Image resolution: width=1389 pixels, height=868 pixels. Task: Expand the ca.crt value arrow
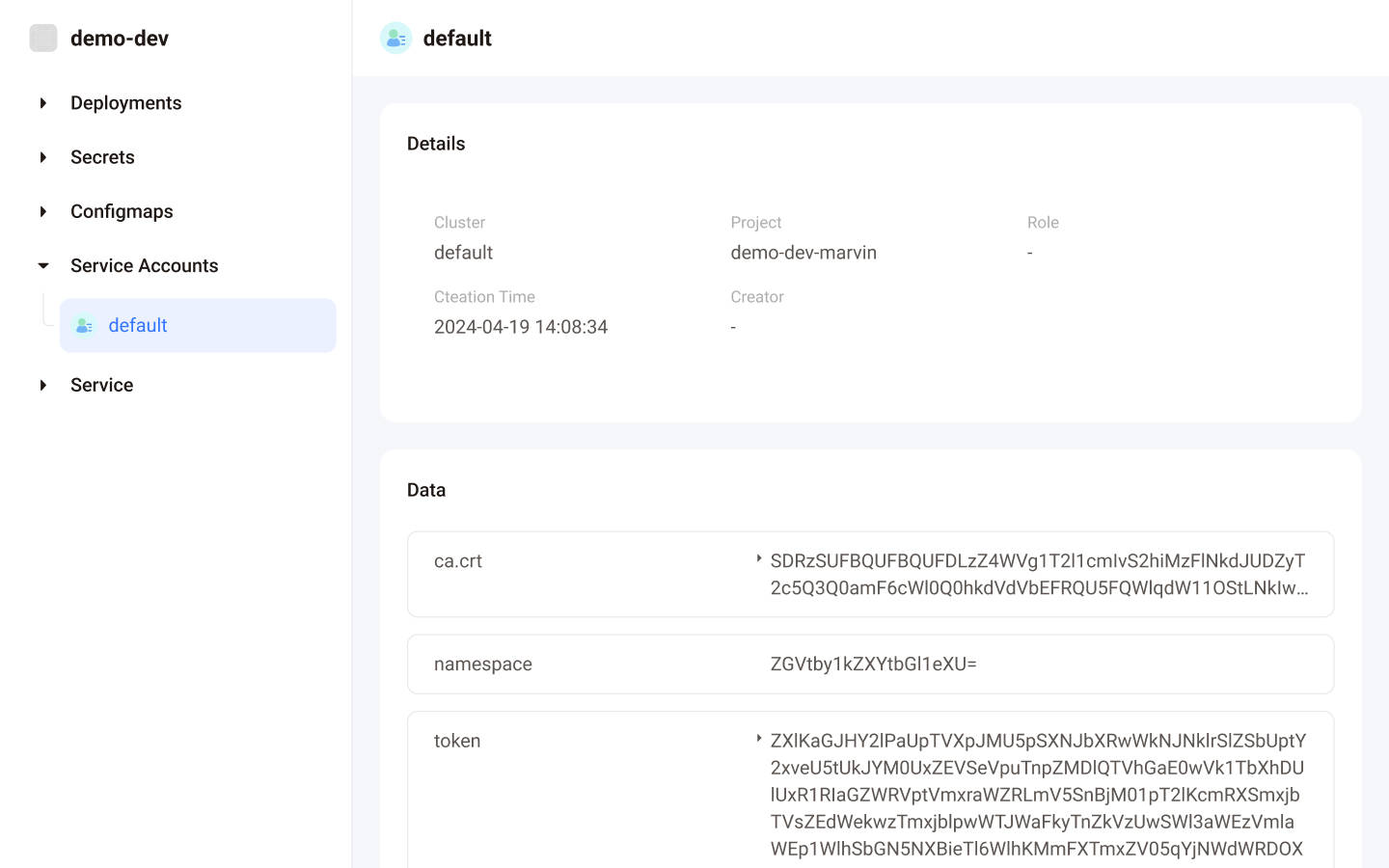click(x=759, y=559)
